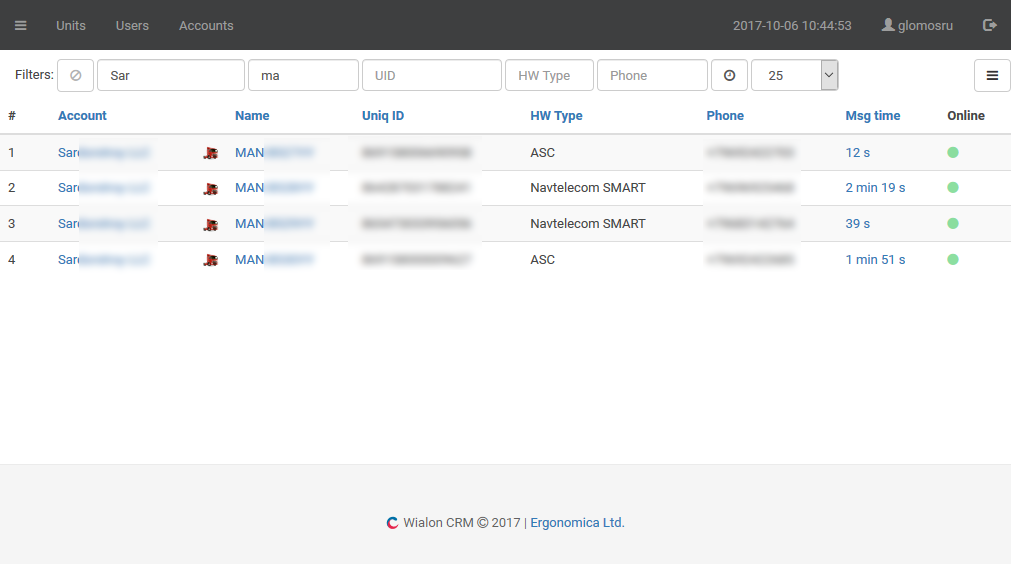This screenshot has height=564, width=1011.
Task: Click the UID filter input field
Action: (431, 75)
